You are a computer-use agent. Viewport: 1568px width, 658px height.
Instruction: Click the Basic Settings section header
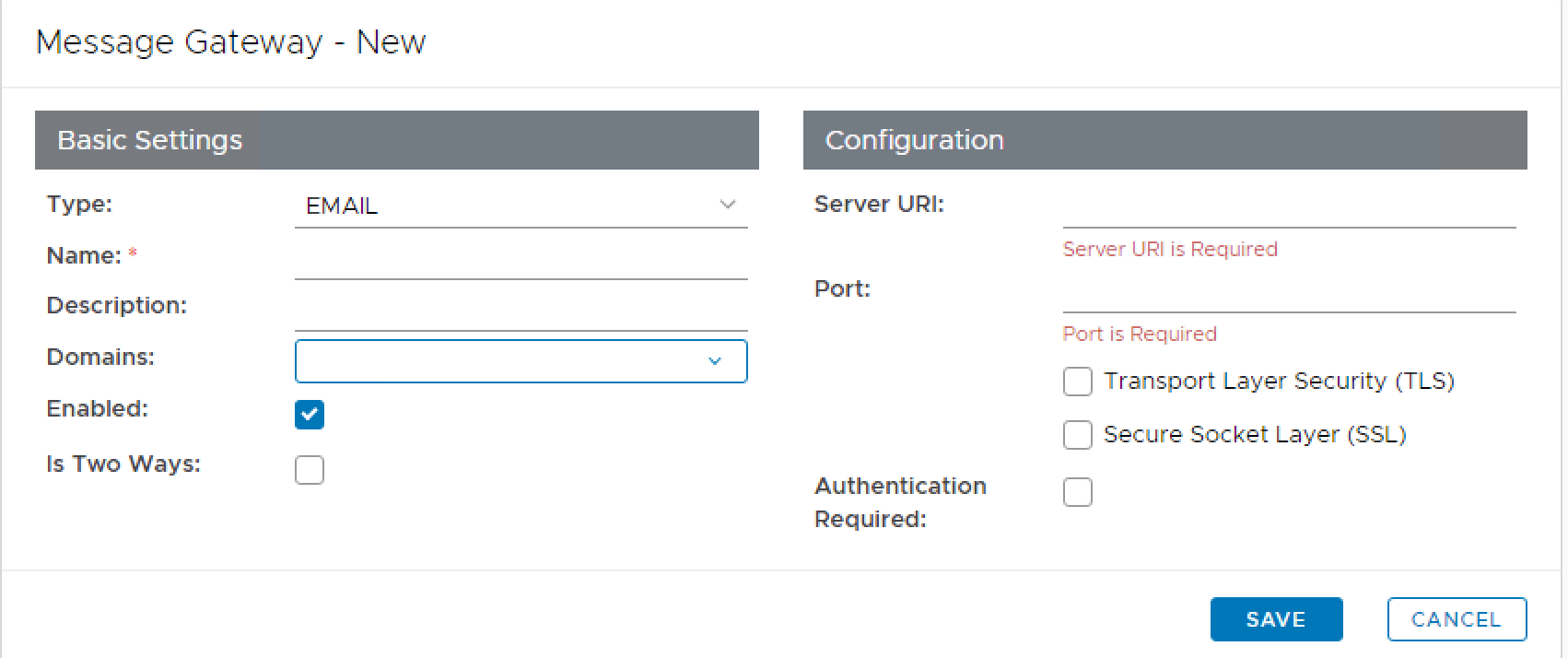click(x=396, y=140)
